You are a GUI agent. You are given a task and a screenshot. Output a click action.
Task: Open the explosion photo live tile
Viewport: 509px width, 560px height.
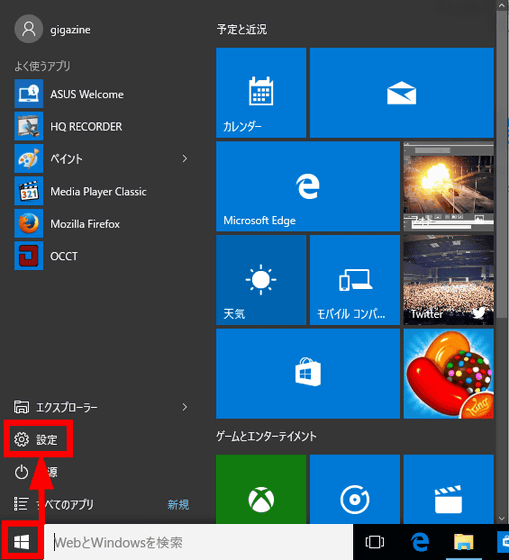(x=449, y=186)
